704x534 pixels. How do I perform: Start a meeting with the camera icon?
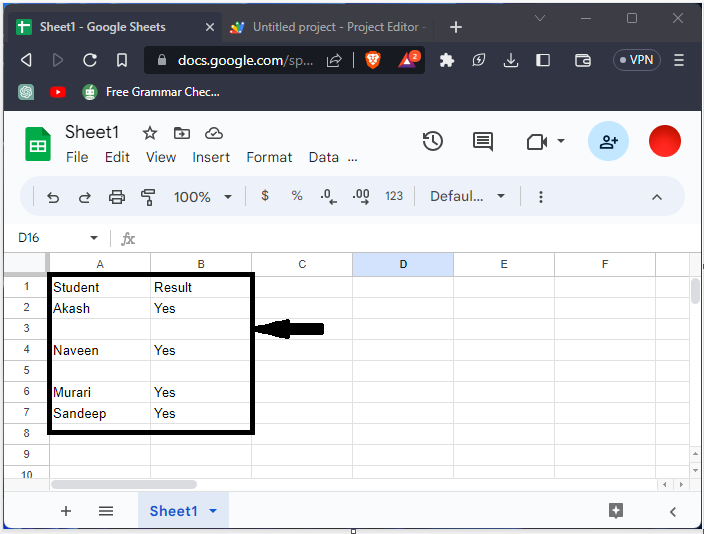(537, 142)
